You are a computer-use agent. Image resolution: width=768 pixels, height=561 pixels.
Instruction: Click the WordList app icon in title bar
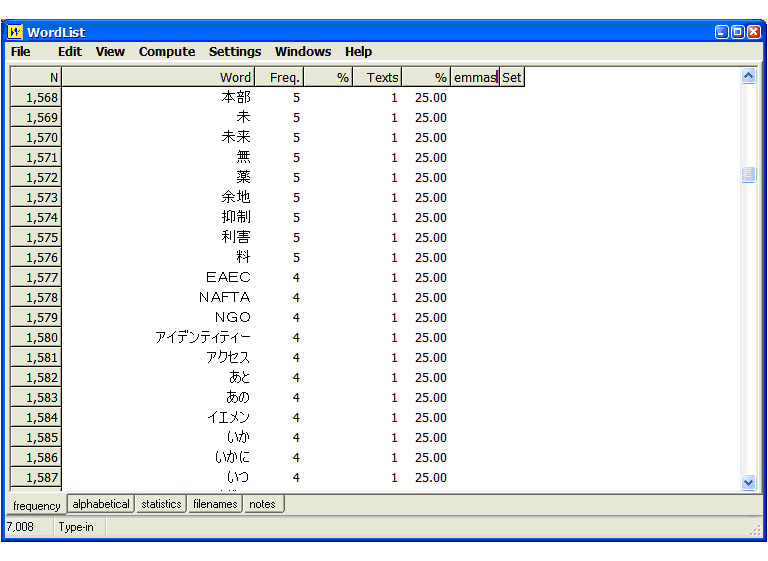click(14, 32)
